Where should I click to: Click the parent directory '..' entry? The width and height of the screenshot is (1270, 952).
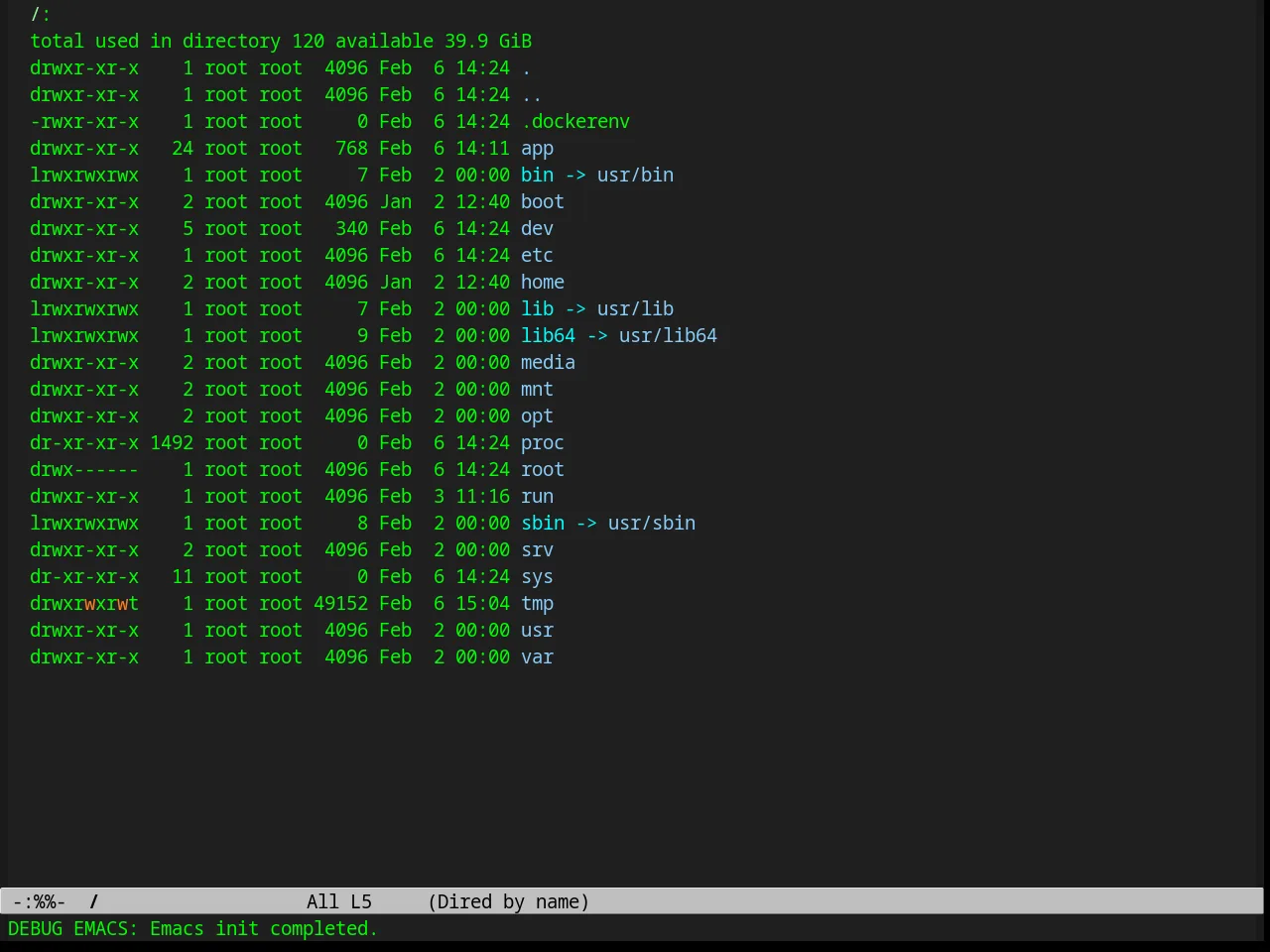pyautogui.click(x=532, y=95)
